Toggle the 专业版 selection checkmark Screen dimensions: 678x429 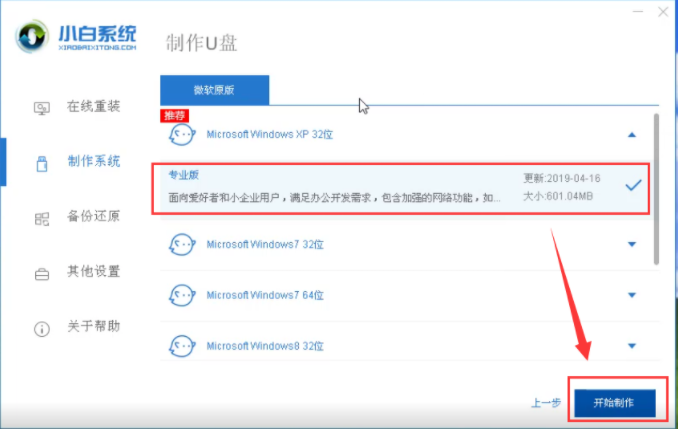pos(633,186)
